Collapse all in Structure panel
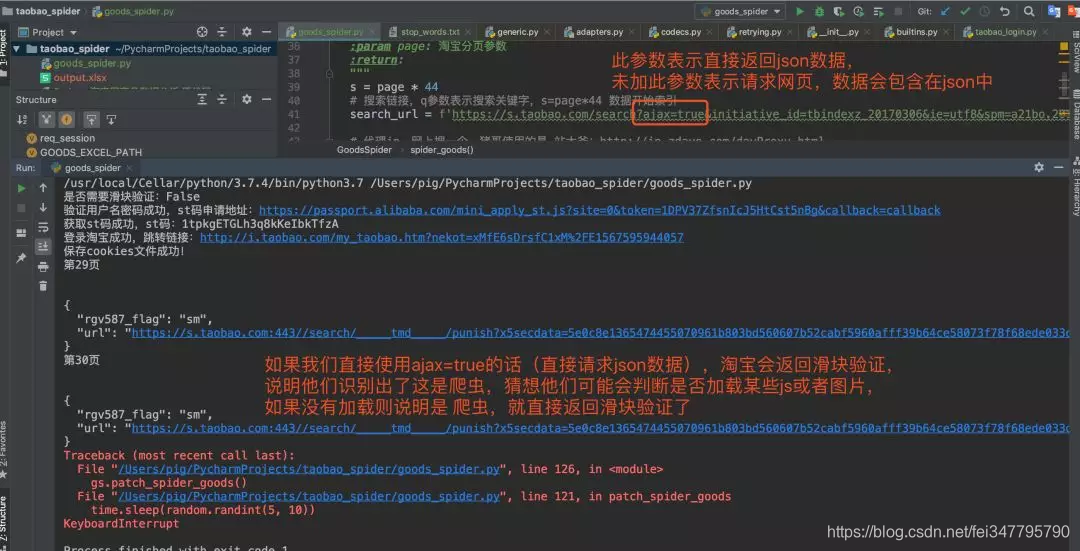This screenshot has width=1080, height=551. (222, 100)
